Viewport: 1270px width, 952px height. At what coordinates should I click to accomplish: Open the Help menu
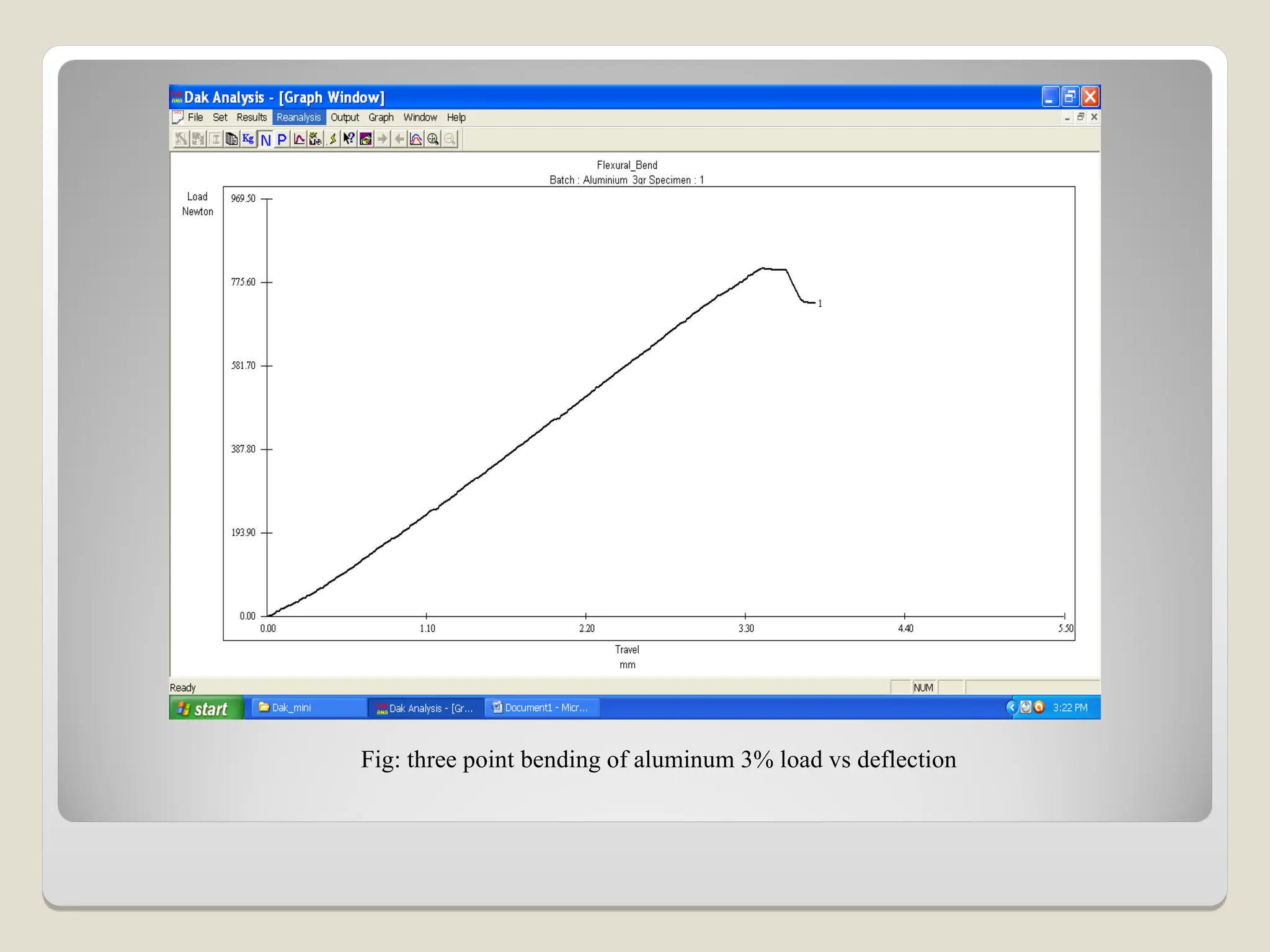(456, 117)
